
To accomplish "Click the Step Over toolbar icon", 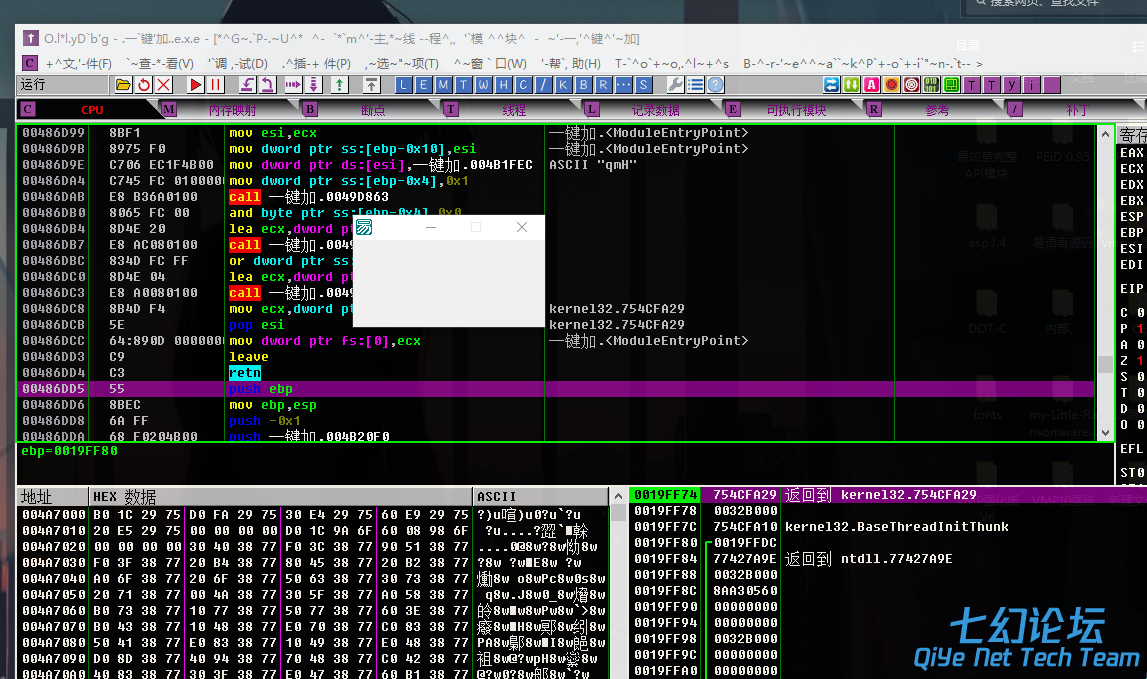I will pos(268,85).
